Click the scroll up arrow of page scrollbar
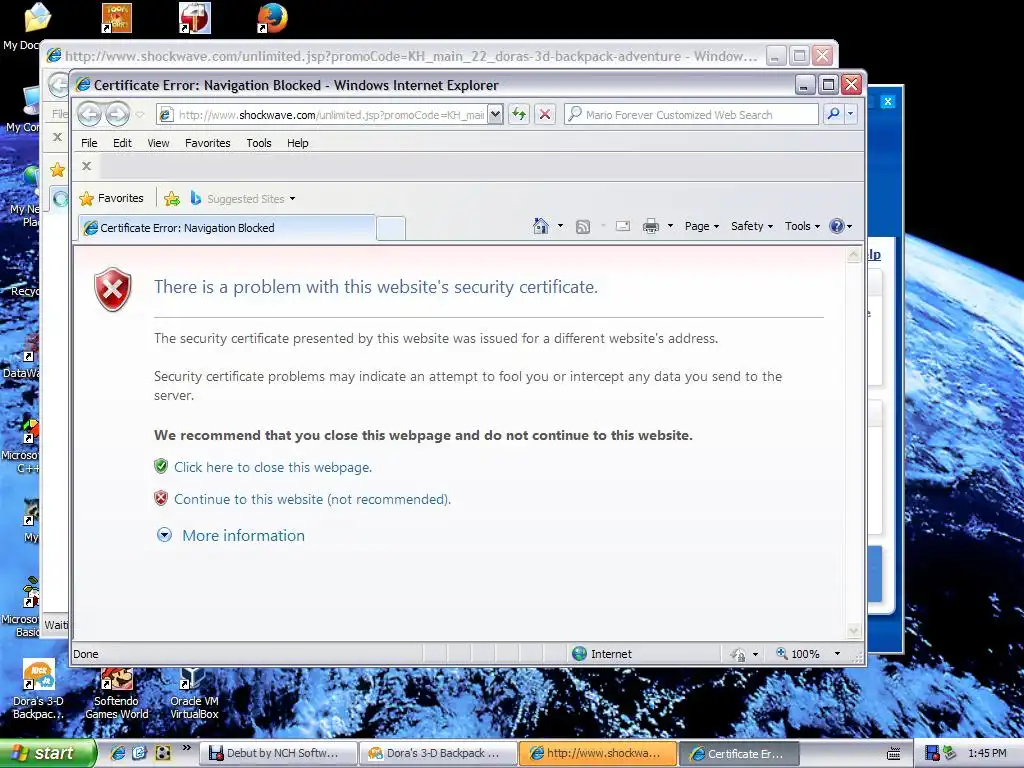This screenshot has height=768, width=1024. point(854,255)
